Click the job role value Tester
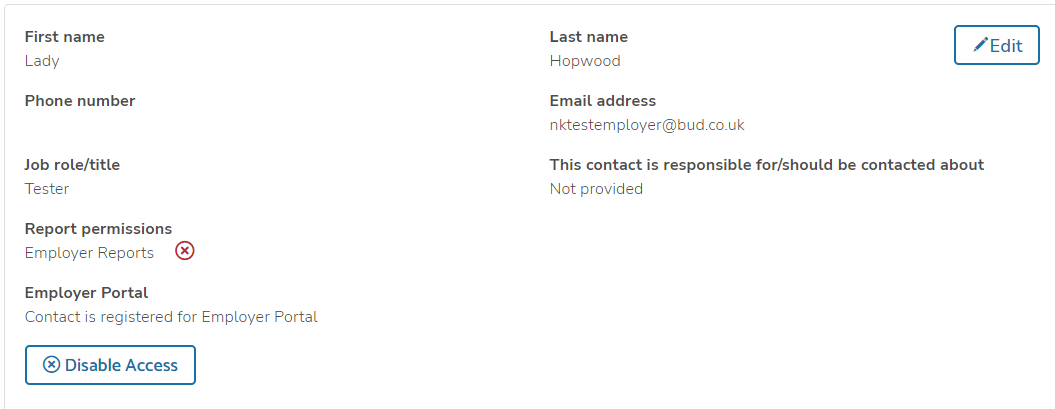 pyautogui.click(x=46, y=189)
